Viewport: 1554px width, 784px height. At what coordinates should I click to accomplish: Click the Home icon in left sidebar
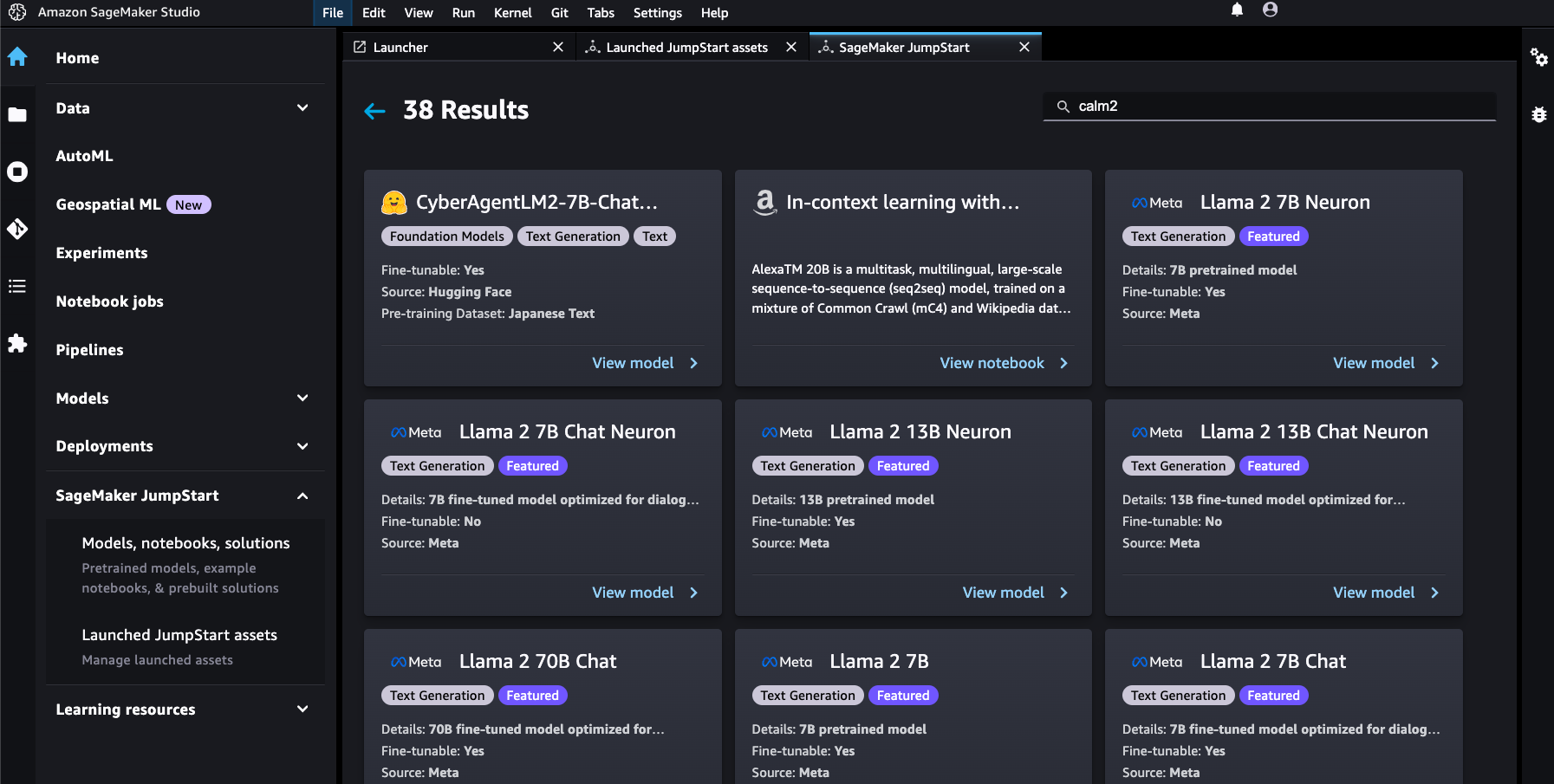point(17,57)
